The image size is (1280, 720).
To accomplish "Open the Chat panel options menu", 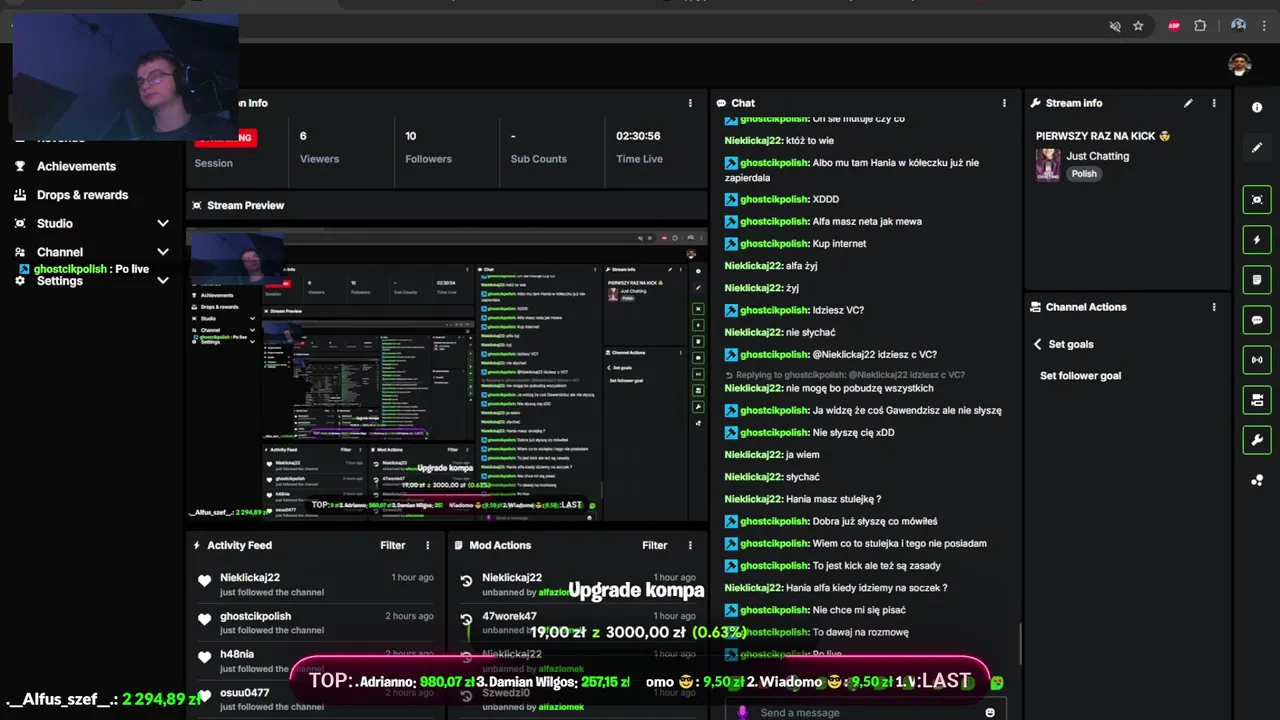I will click(x=1004, y=103).
